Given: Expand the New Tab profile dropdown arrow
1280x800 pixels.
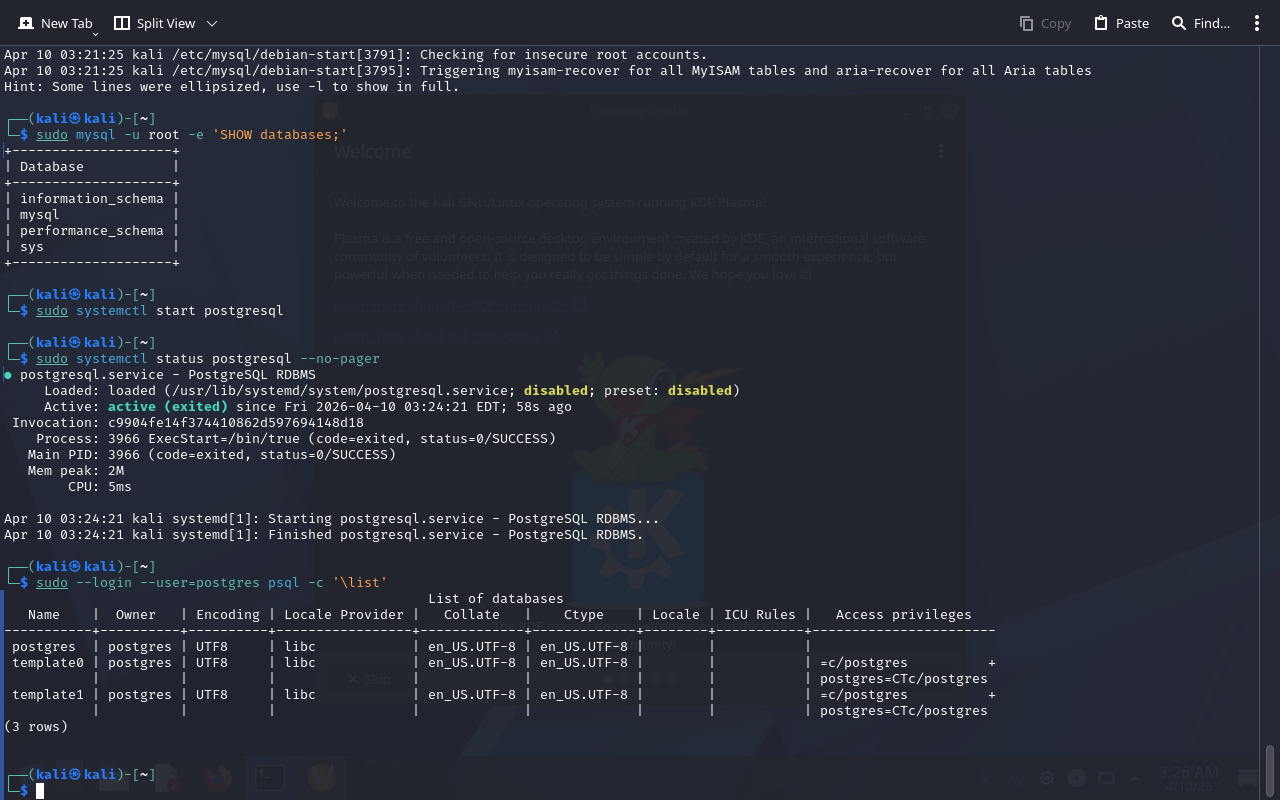Looking at the screenshot, I should pyautogui.click(x=95, y=35).
